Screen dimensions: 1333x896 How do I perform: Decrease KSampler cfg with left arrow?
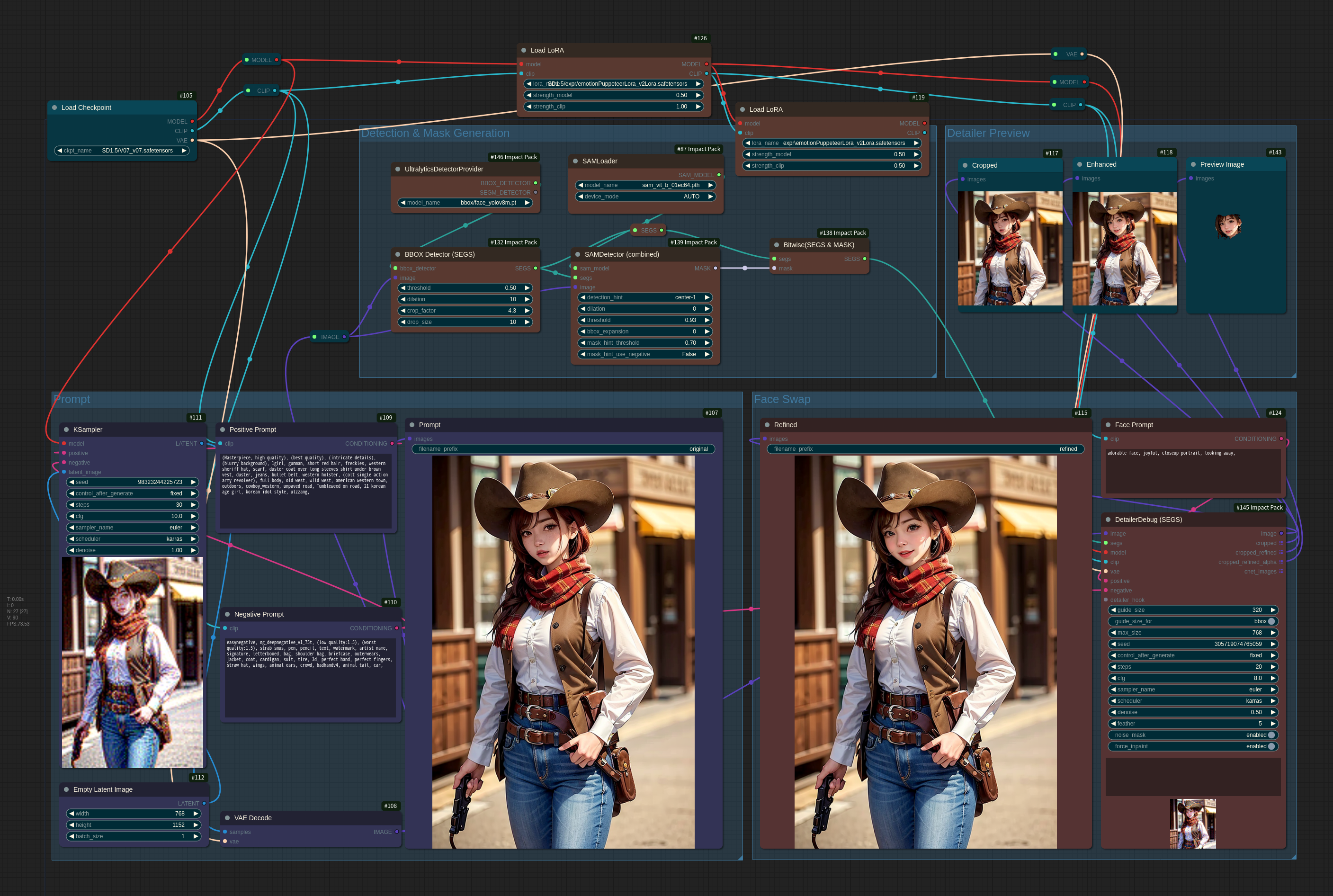coord(72,516)
